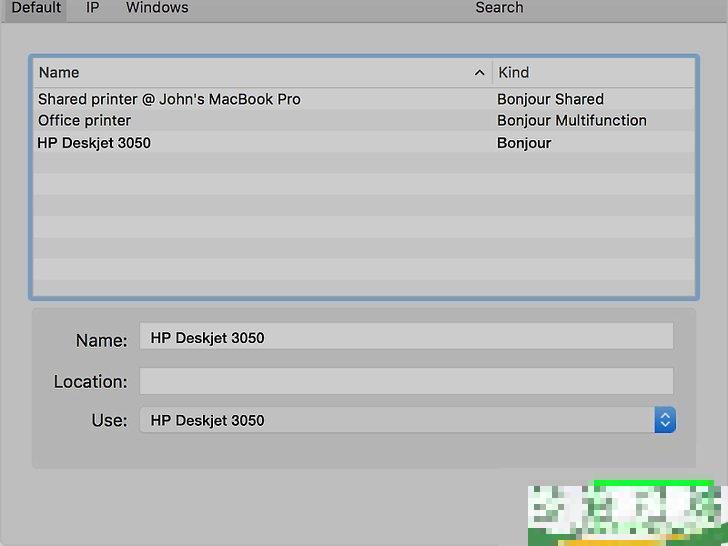Choose the Office printer entry
This screenshot has height=546, width=728.
click(x=84, y=120)
